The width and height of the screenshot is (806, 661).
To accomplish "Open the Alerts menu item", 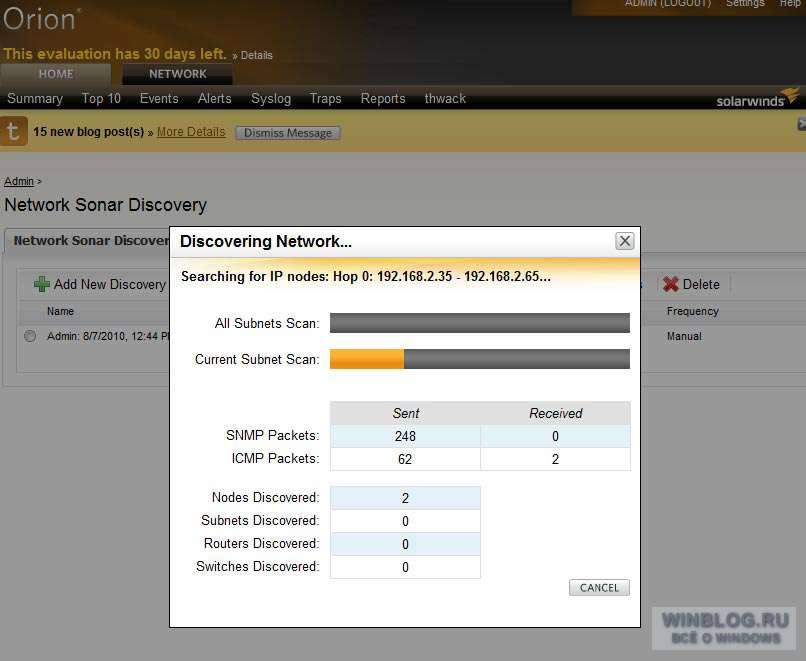I will (x=214, y=98).
